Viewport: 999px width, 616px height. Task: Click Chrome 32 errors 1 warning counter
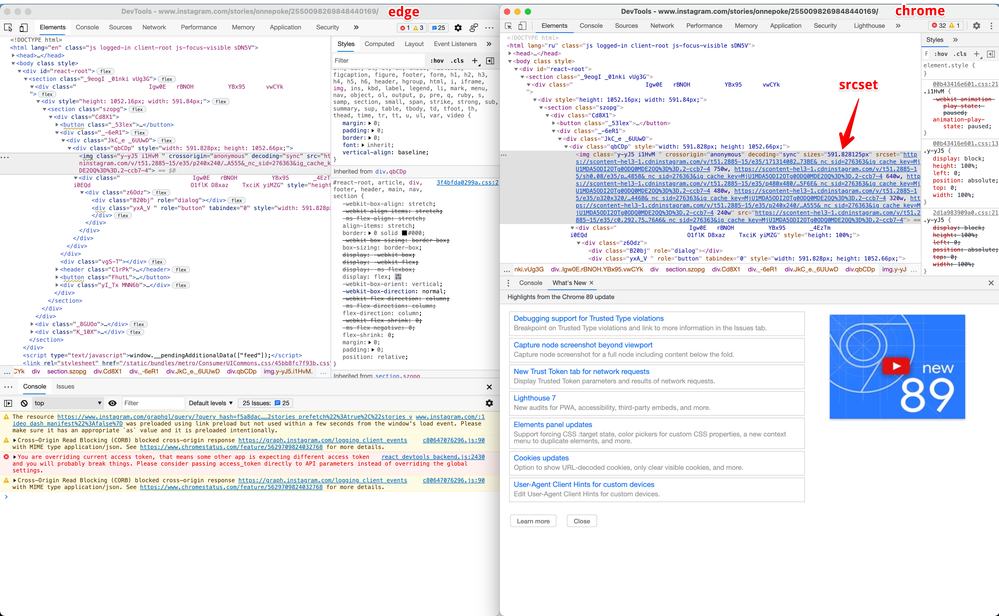945,26
